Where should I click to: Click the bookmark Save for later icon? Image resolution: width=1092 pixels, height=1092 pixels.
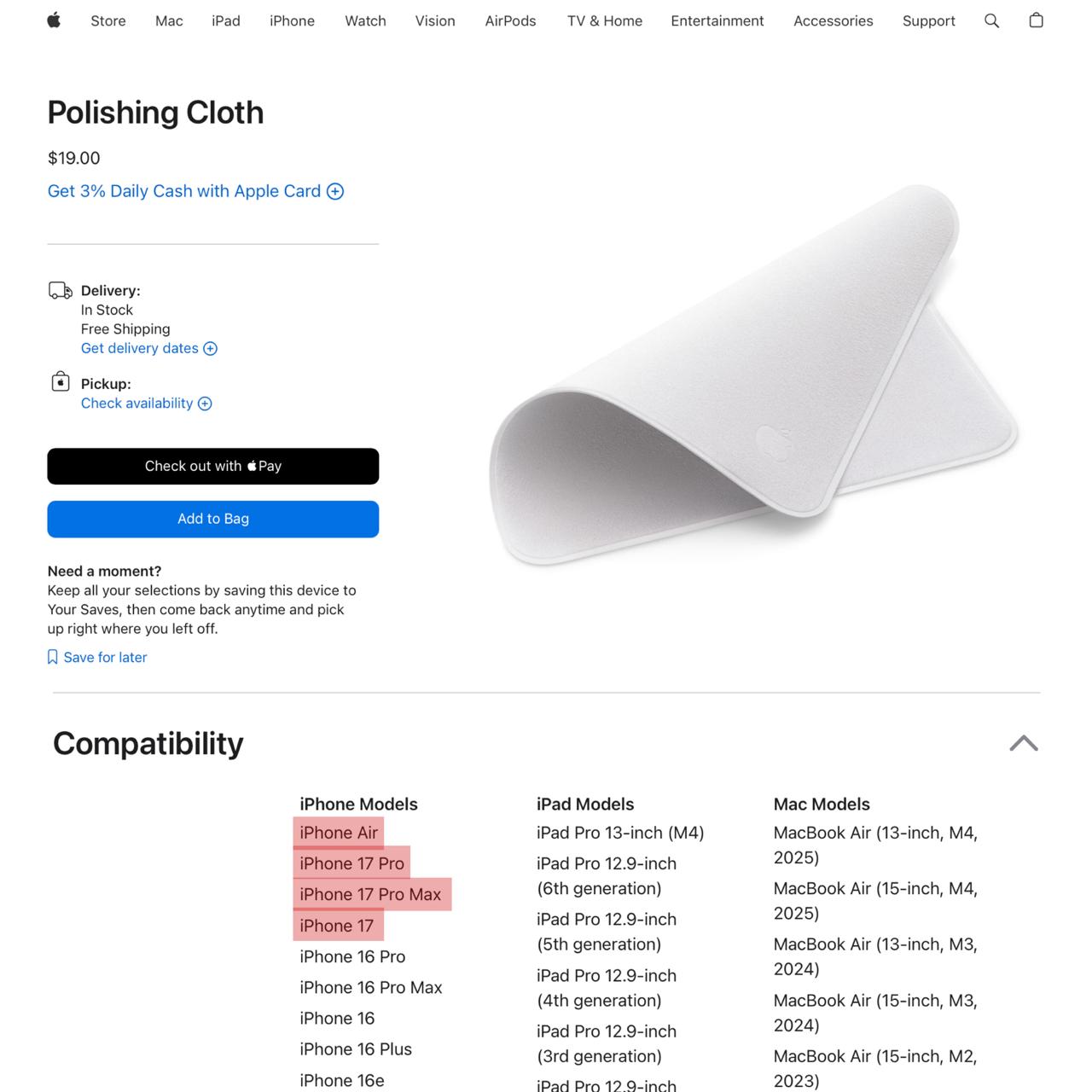point(53,657)
